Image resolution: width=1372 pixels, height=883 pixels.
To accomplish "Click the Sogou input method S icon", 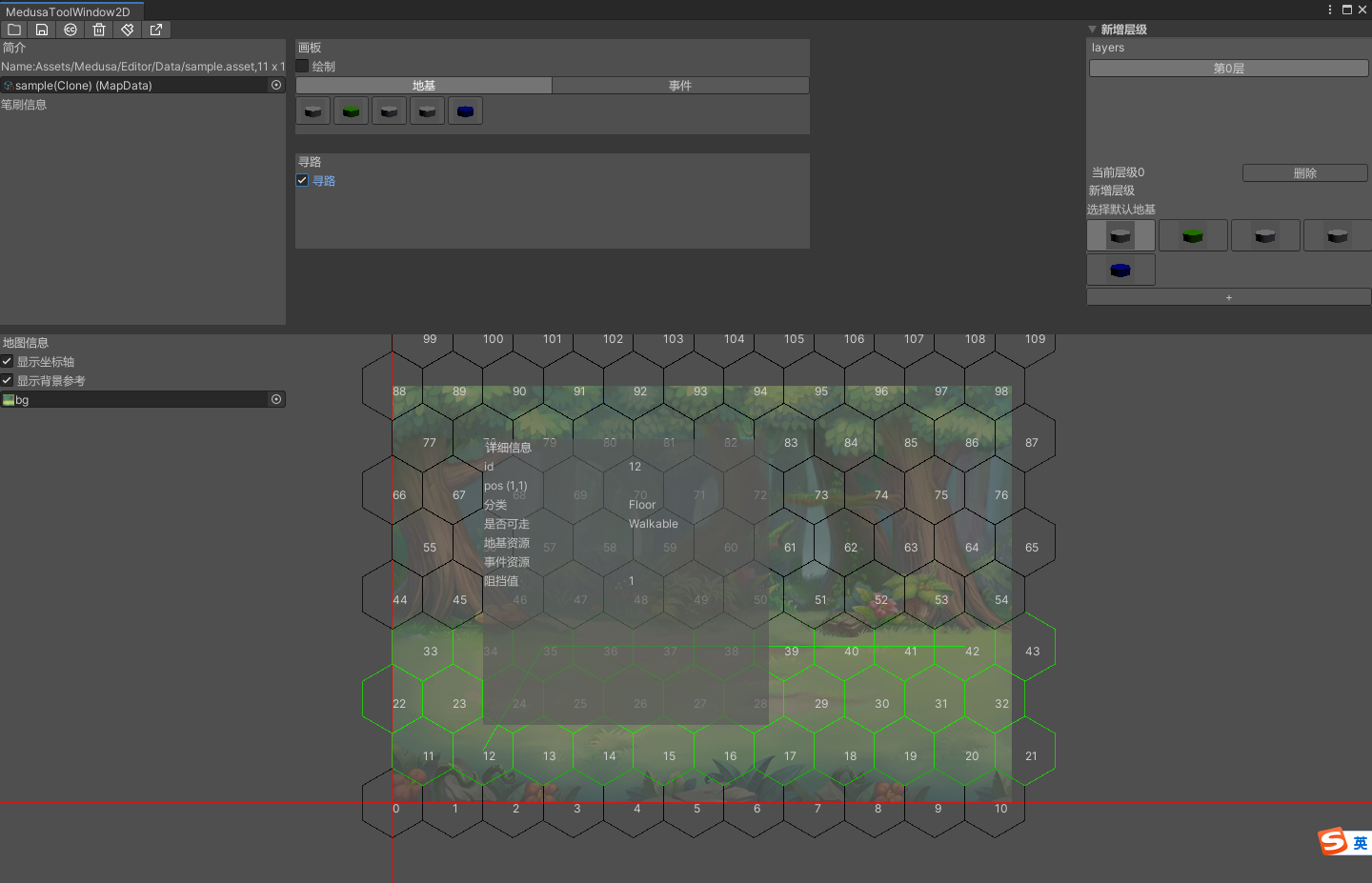I will coord(1332,841).
